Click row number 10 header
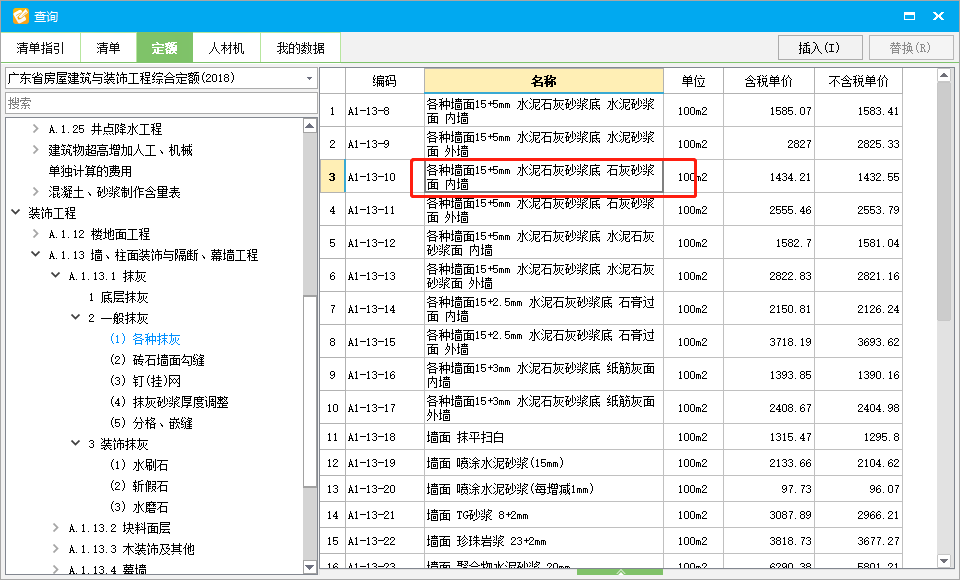The width and height of the screenshot is (960, 580). coord(332,408)
